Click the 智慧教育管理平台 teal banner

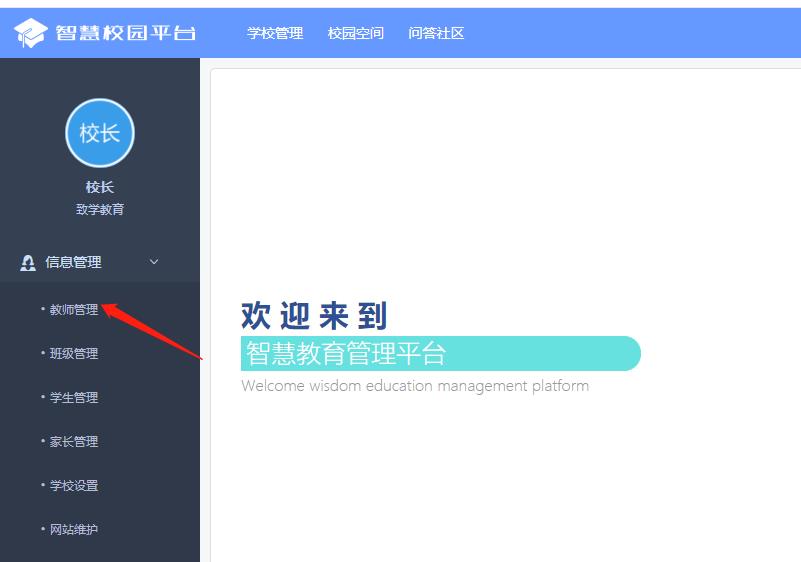pyautogui.click(x=440, y=354)
